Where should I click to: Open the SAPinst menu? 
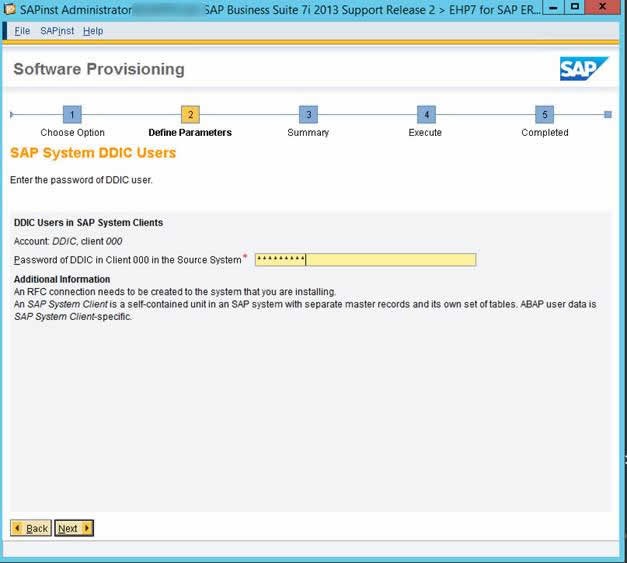pos(57,31)
